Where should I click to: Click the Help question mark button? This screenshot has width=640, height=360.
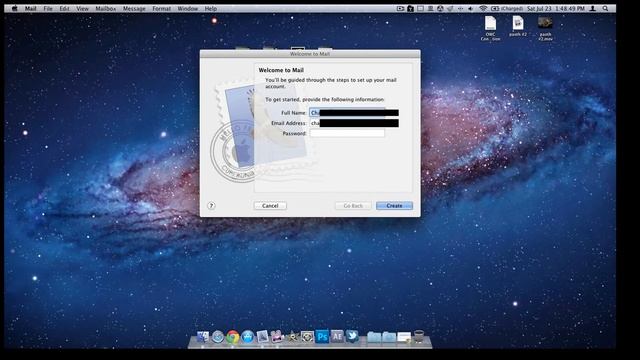coord(211,206)
